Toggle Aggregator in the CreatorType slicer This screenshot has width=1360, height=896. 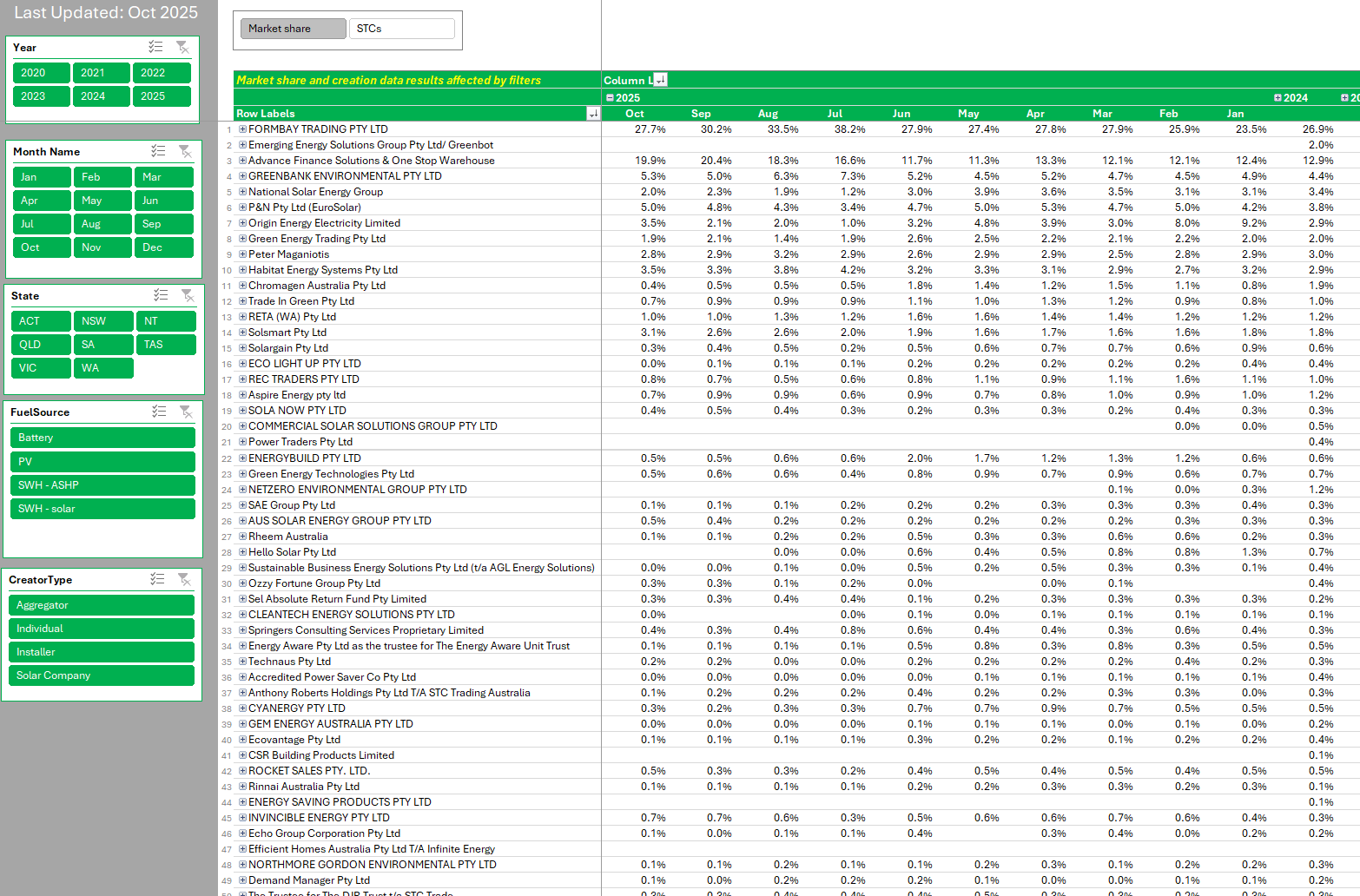102,605
